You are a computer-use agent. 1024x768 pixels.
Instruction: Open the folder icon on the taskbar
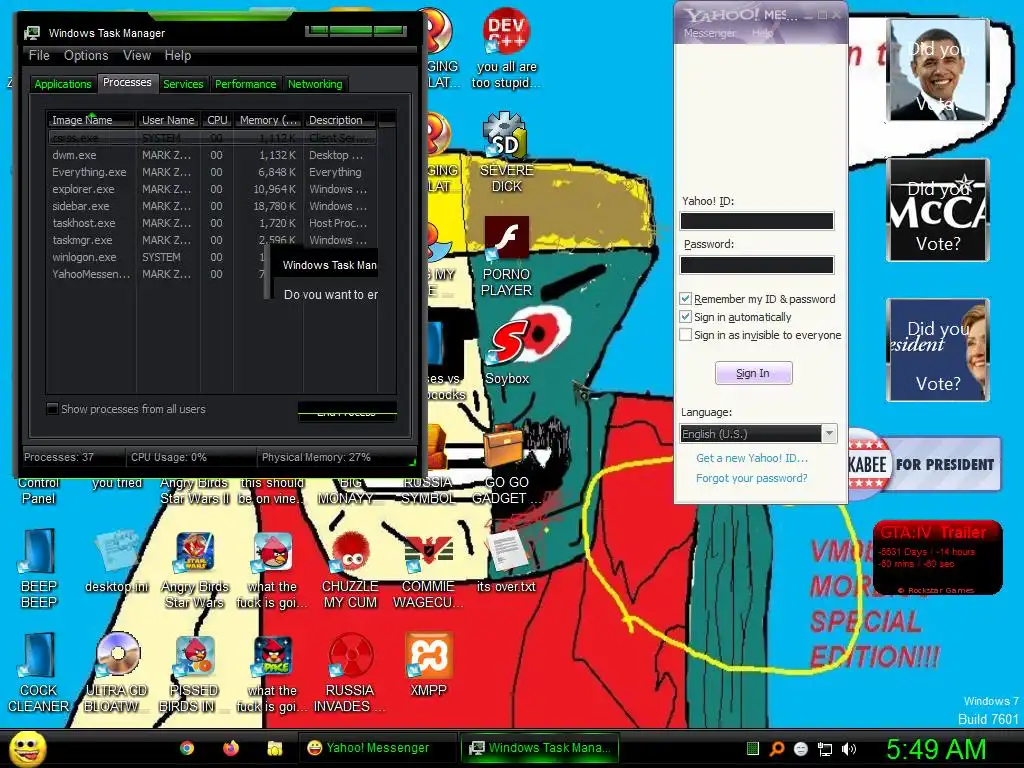coord(274,748)
